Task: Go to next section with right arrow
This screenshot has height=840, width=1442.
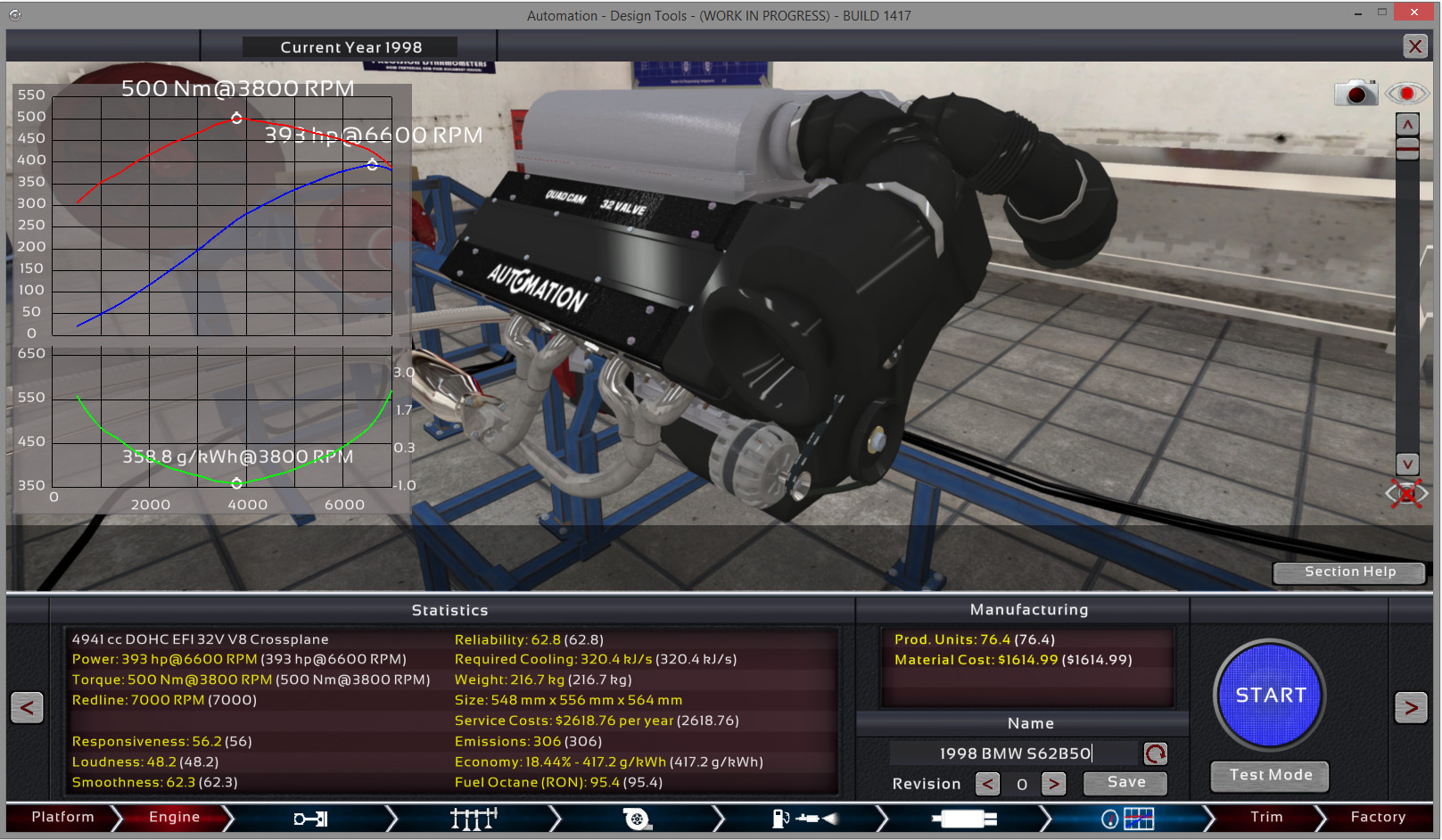Action: click(1411, 709)
